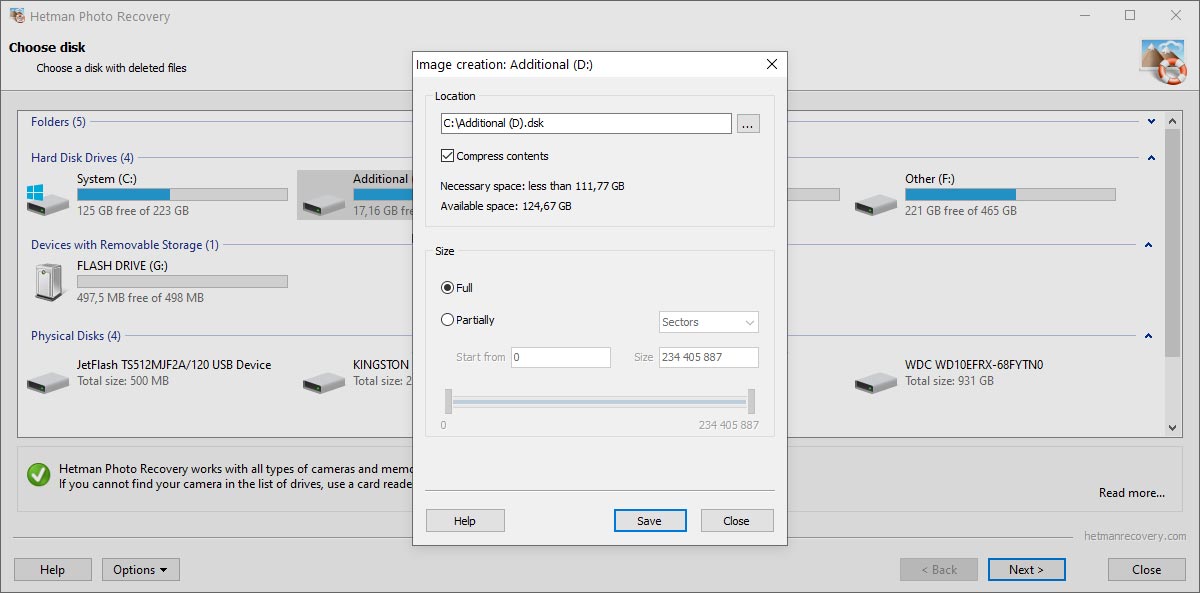
Task: Click 'Available space: 124,67 GB' text
Action: tap(506, 206)
